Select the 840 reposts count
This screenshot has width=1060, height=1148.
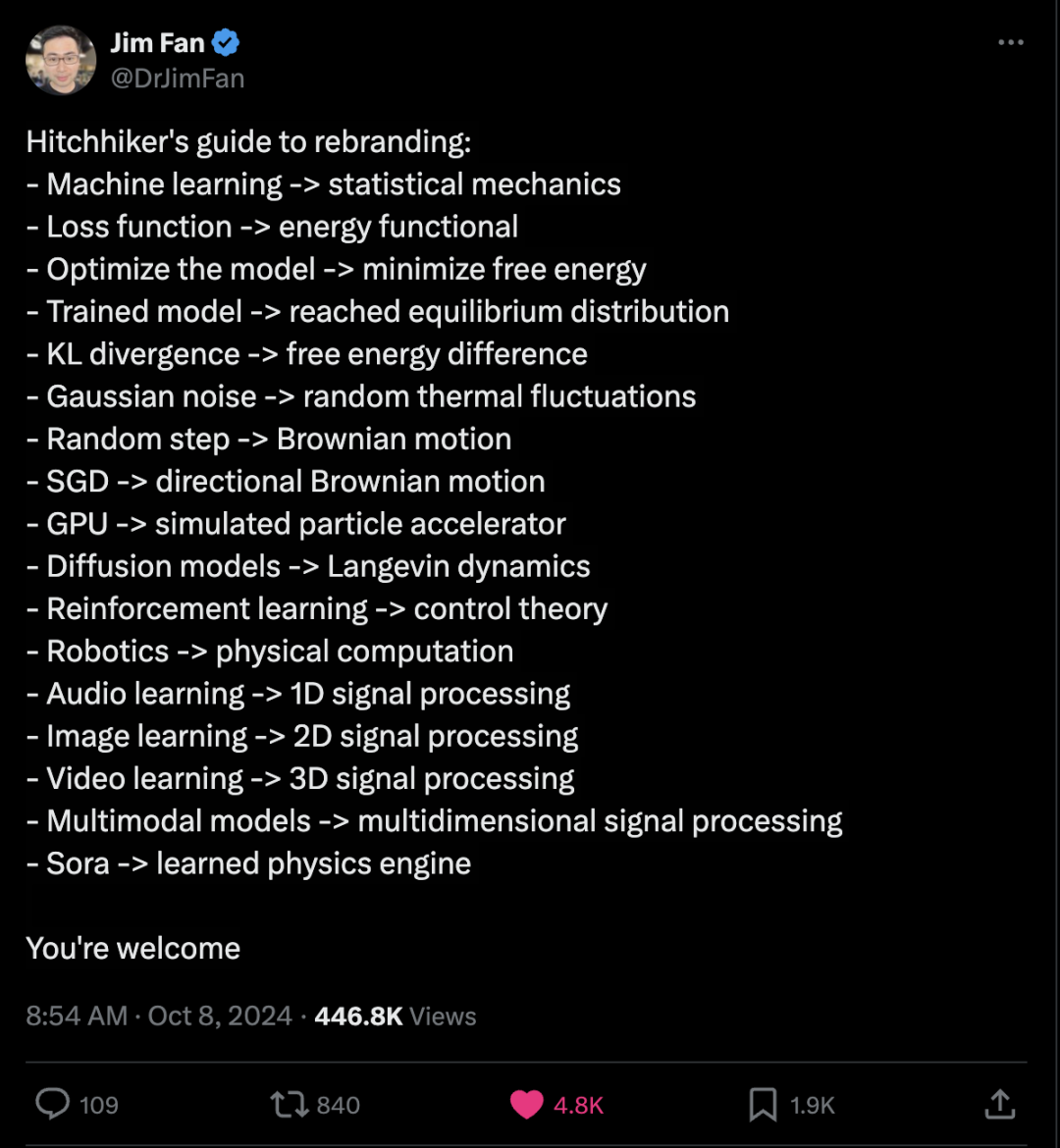339,1105
